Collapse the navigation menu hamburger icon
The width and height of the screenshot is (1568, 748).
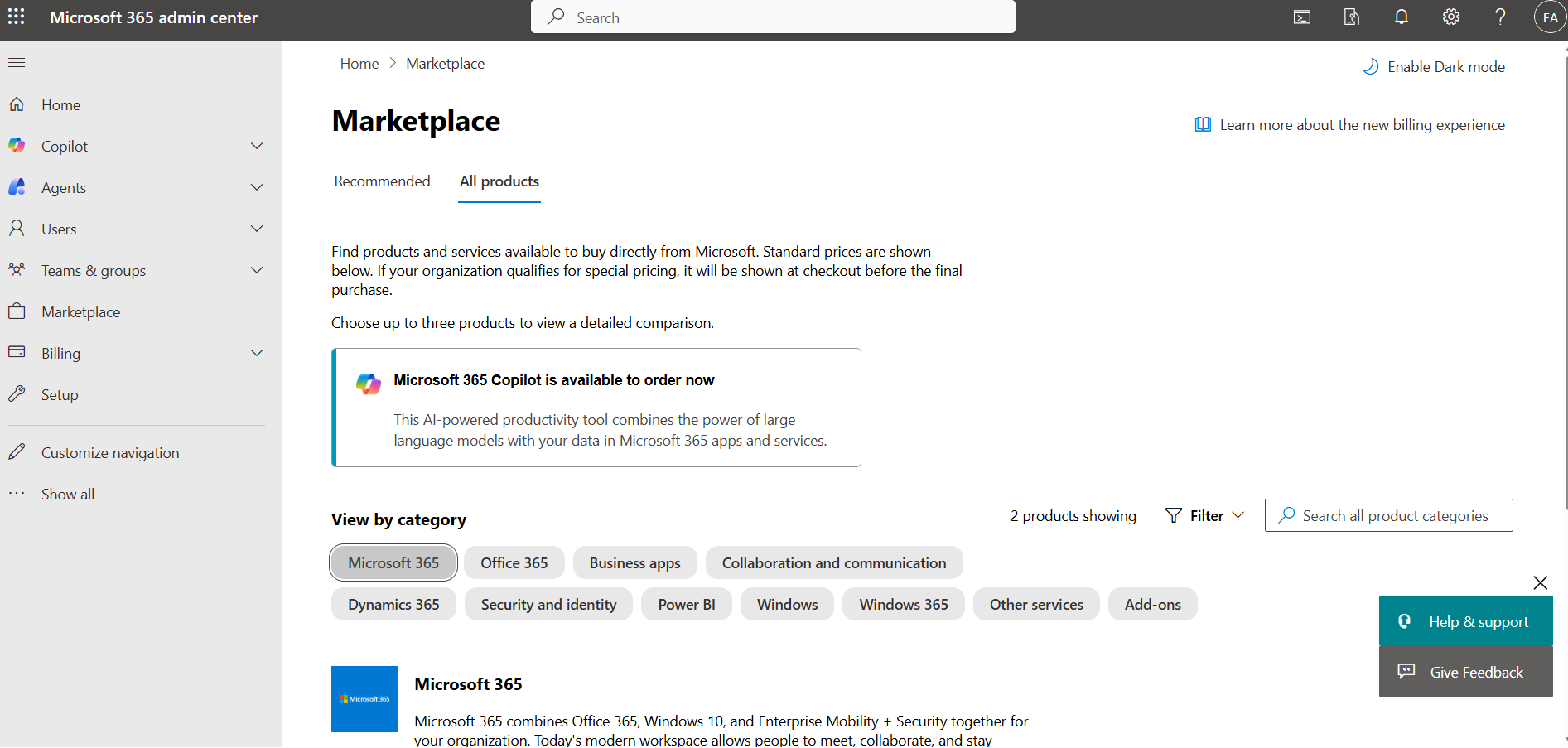(17, 63)
